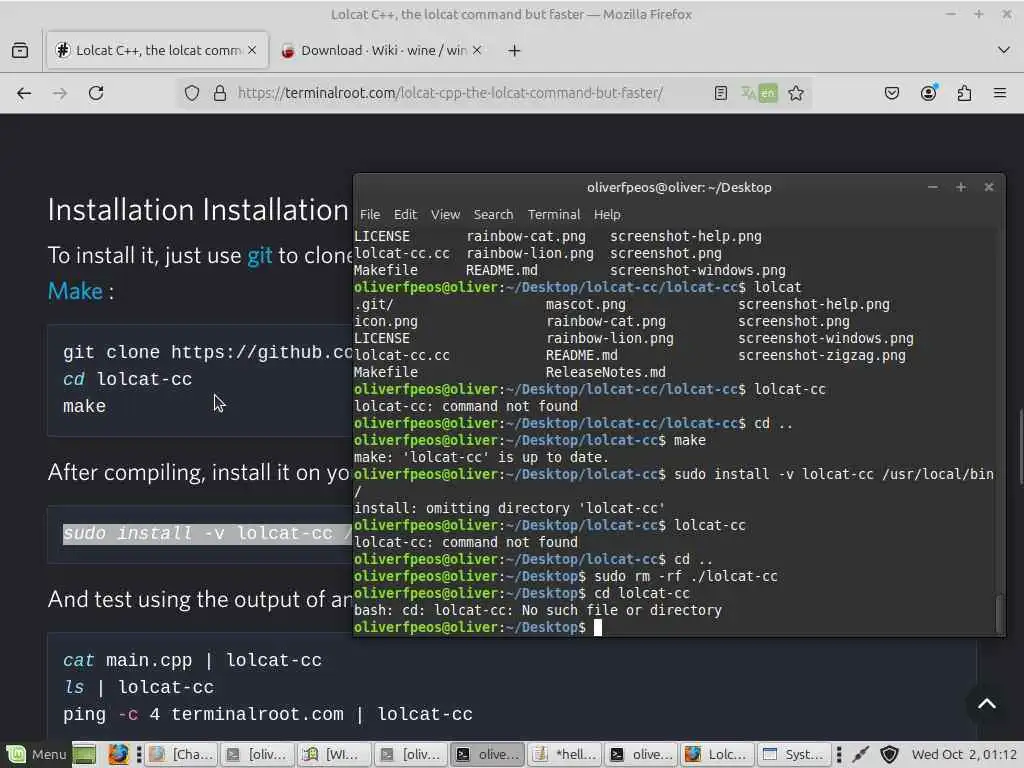Follow the git hyperlink in article

point(259,255)
